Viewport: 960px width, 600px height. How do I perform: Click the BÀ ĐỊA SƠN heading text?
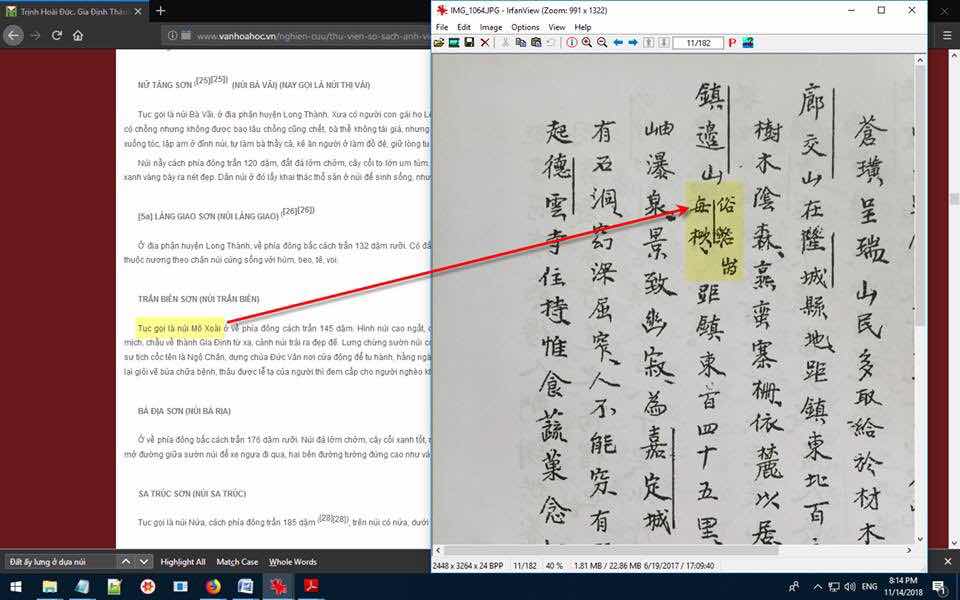pyautogui.click(x=184, y=411)
